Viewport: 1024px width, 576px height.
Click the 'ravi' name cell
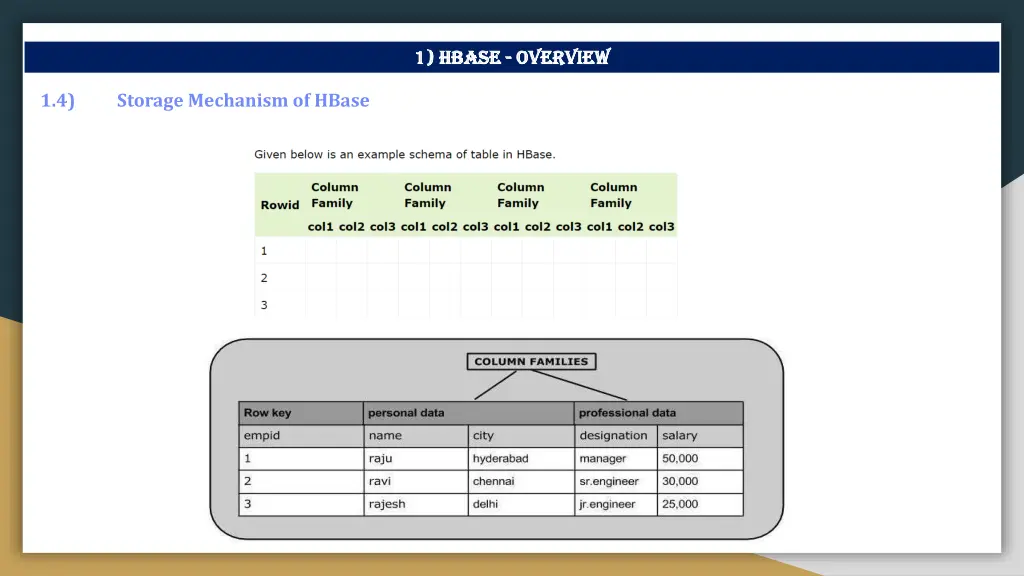tap(415, 481)
